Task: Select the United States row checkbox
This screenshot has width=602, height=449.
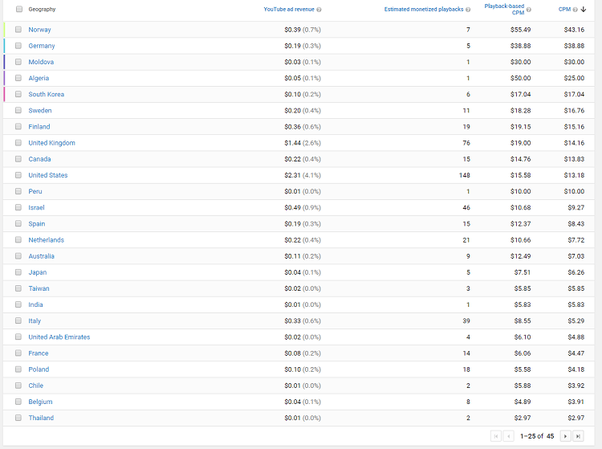Action: coord(18,175)
